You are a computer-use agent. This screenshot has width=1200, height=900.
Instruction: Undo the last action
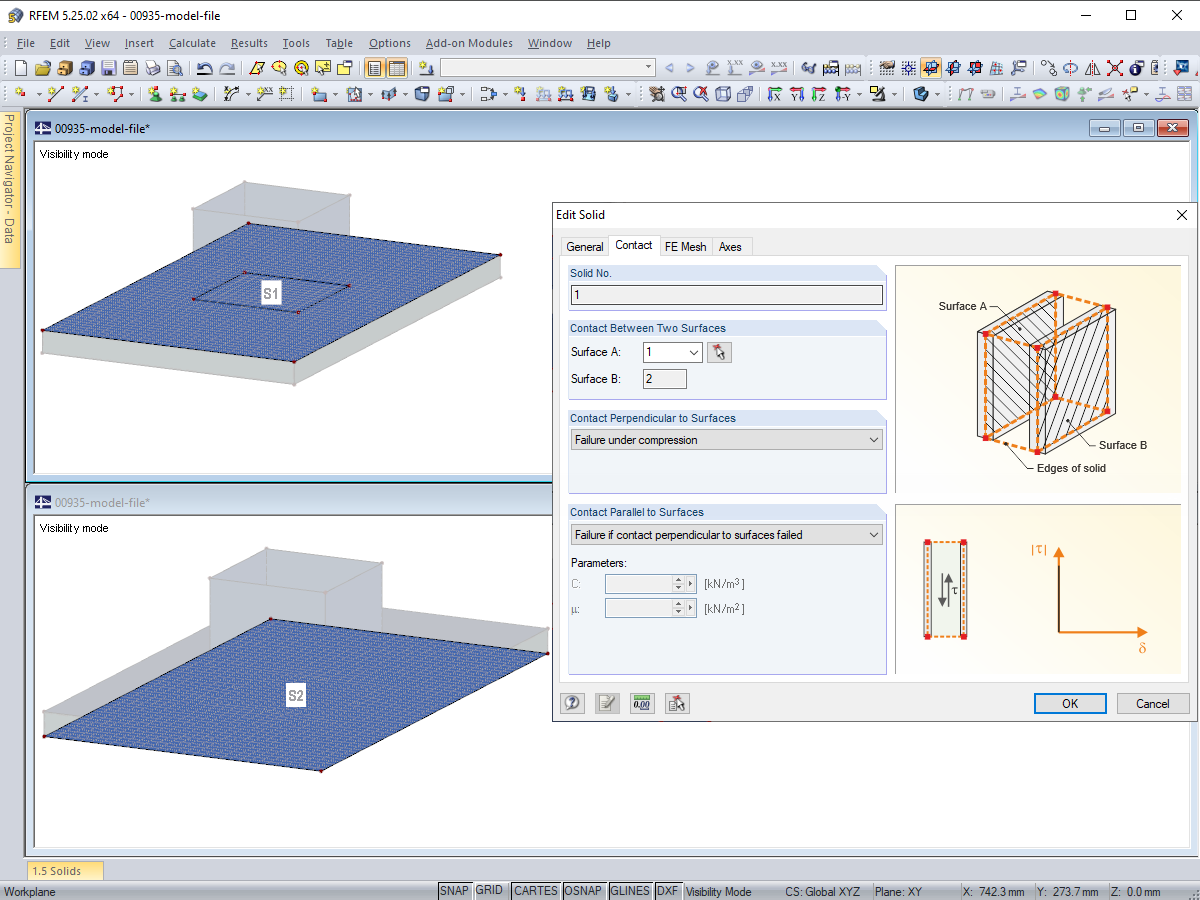pyautogui.click(x=205, y=68)
